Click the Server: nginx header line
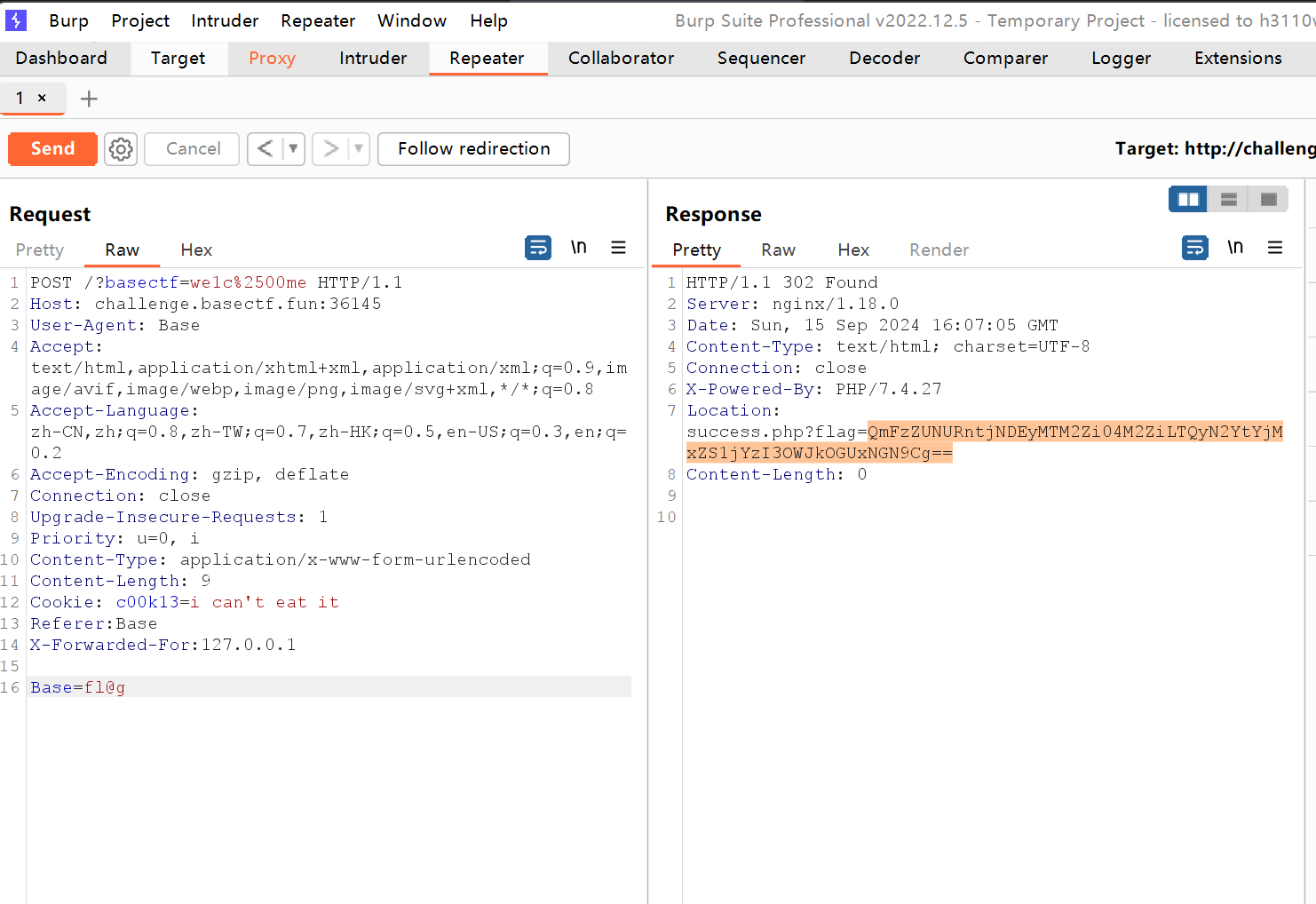 coord(793,304)
